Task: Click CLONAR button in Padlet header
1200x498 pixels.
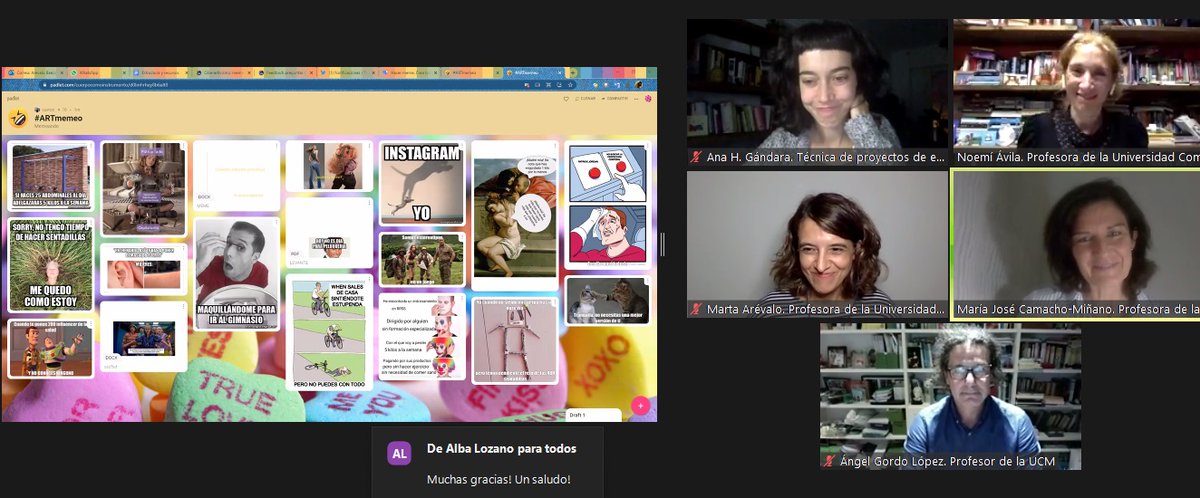Action: click(586, 99)
